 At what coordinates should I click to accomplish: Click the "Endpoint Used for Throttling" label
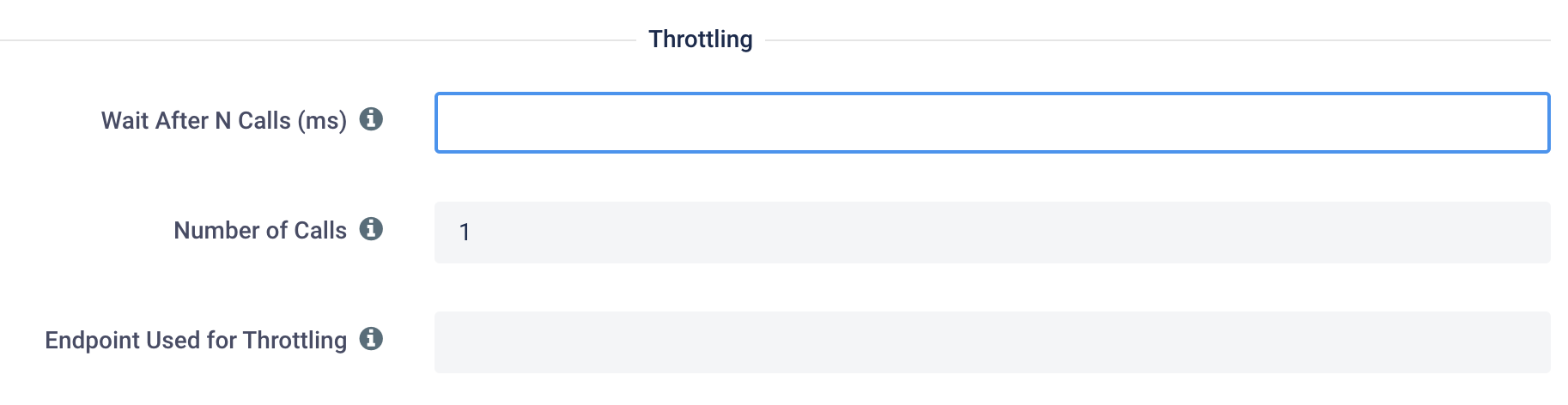pos(196,341)
